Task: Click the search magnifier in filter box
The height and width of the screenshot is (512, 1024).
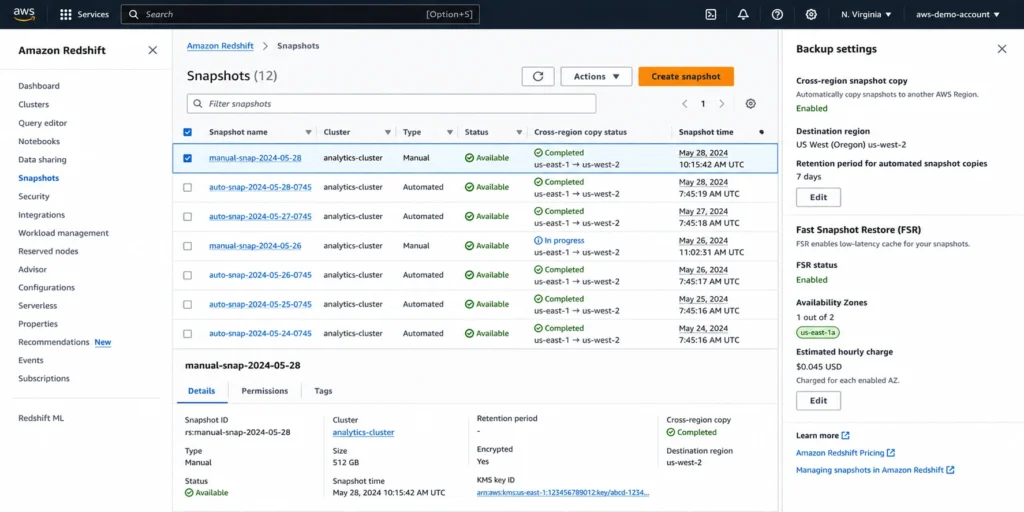Action: pyautogui.click(x=198, y=104)
